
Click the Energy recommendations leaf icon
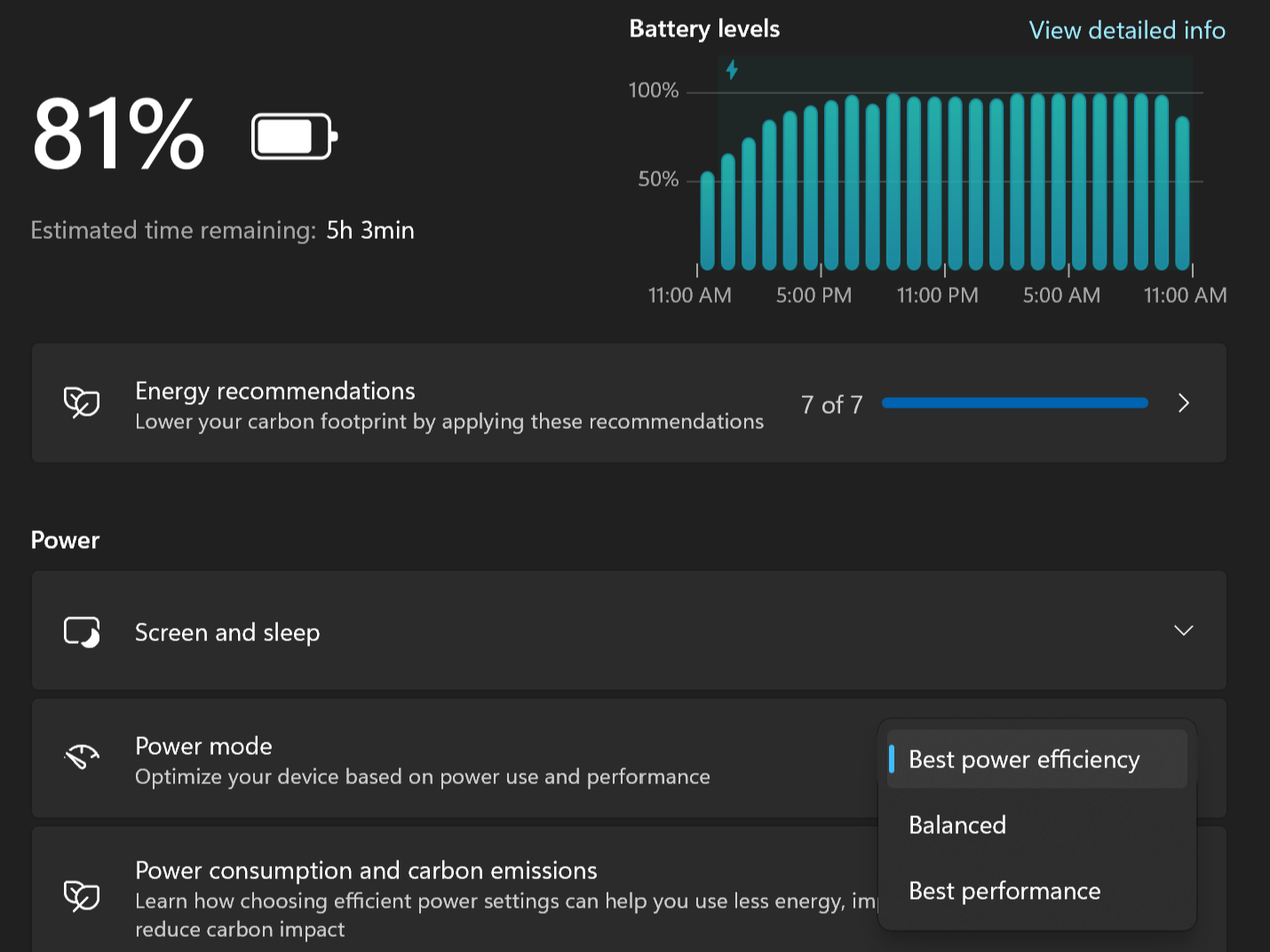click(x=82, y=402)
